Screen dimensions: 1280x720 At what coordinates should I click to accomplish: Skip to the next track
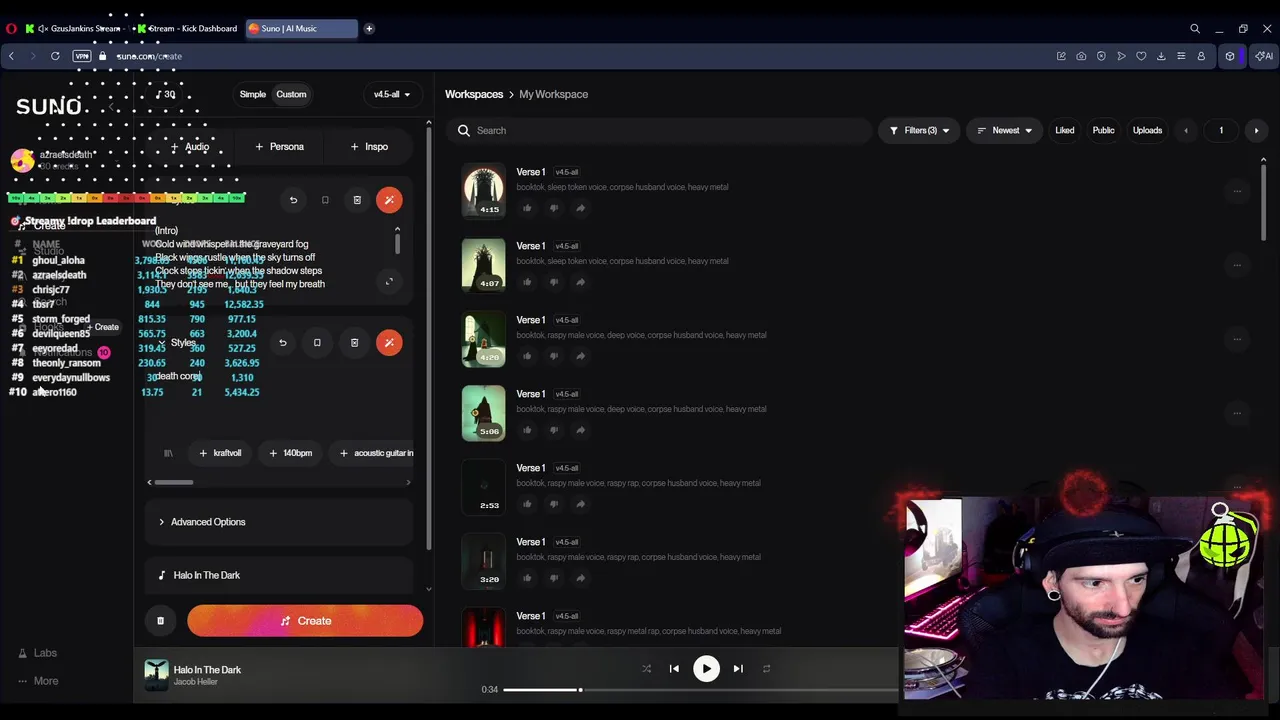click(738, 669)
